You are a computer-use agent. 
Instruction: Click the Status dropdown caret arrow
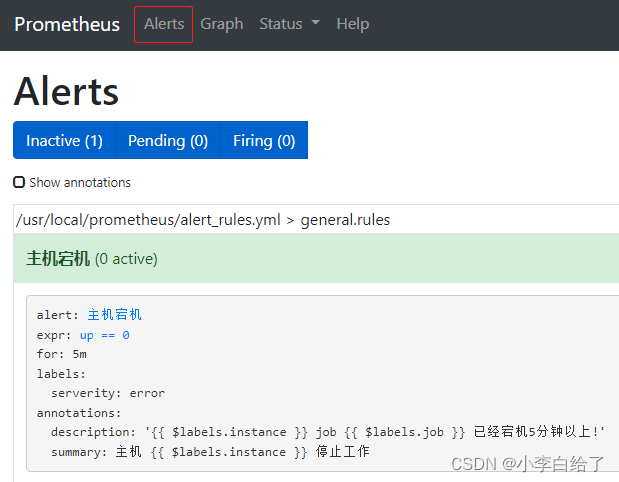point(315,23)
